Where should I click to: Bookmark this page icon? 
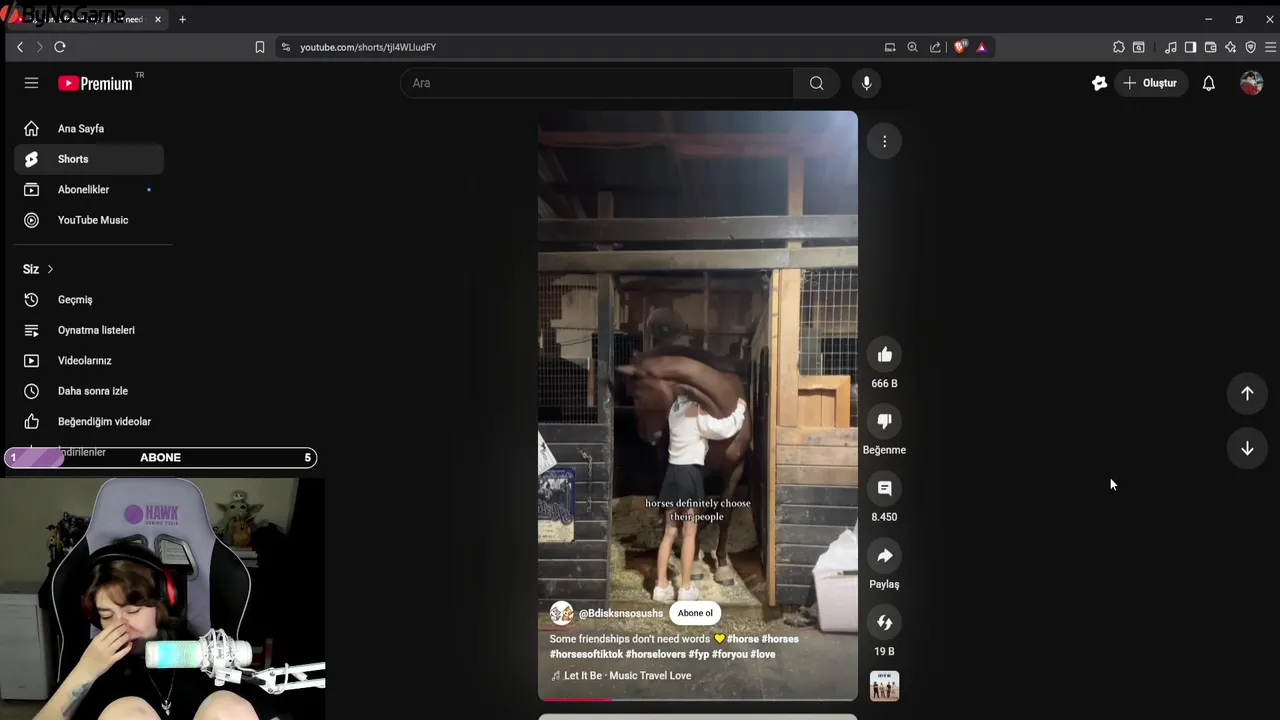(x=260, y=47)
